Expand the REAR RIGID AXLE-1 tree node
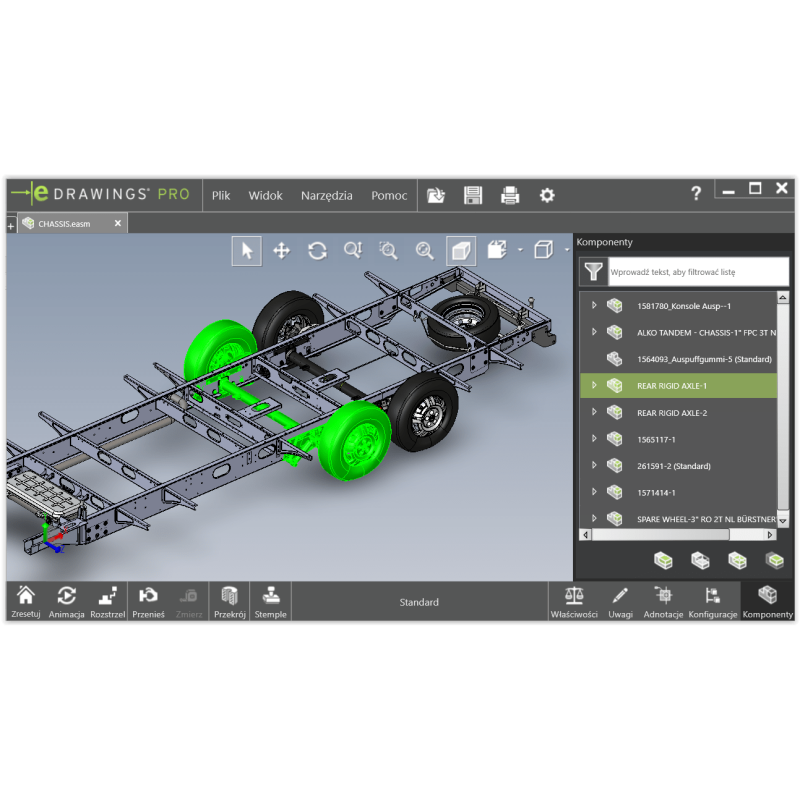 [594, 385]
